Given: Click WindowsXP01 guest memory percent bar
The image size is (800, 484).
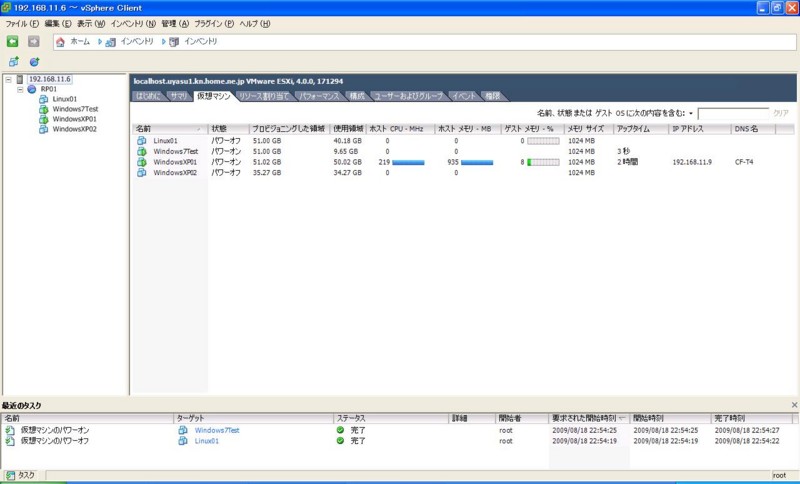Looking at the screenshot, I should pyautogui.click(x=543, y=162).
